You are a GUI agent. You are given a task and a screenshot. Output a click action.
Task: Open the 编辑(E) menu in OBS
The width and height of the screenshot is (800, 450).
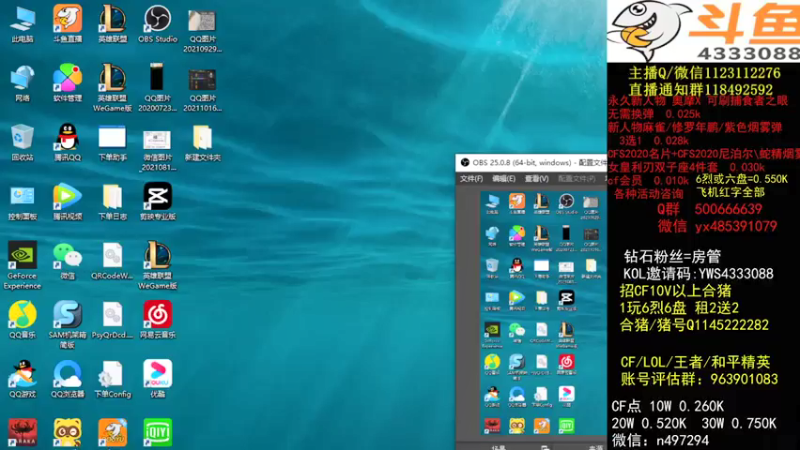[x=504, y=179]
